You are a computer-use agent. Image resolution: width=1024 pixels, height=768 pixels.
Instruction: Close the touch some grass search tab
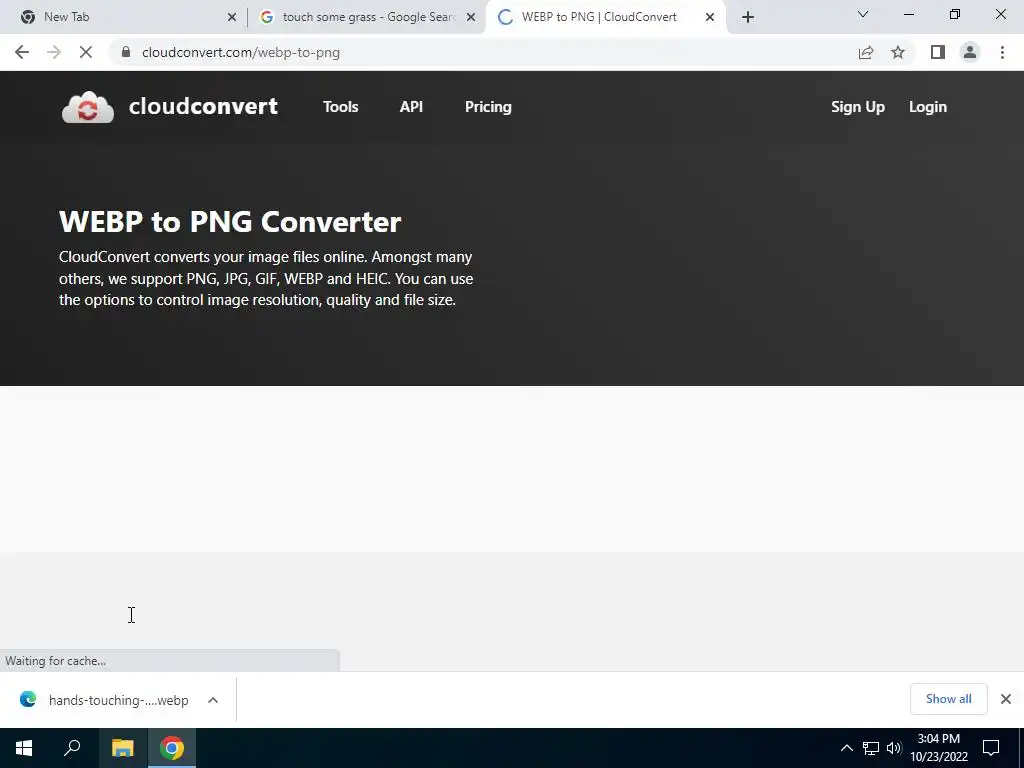point(471,17)
